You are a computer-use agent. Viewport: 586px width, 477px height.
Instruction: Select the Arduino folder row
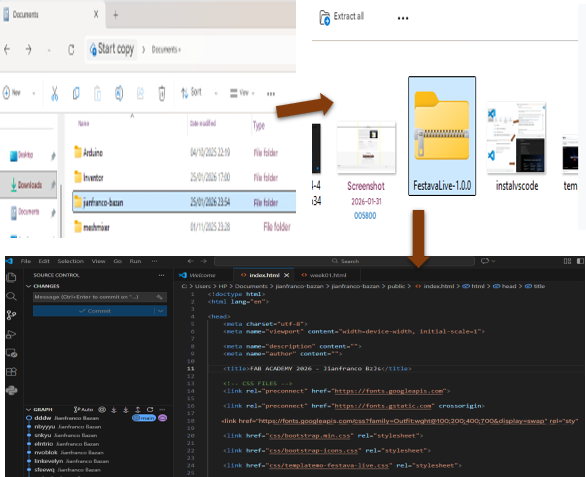click(x=184, y=152)
